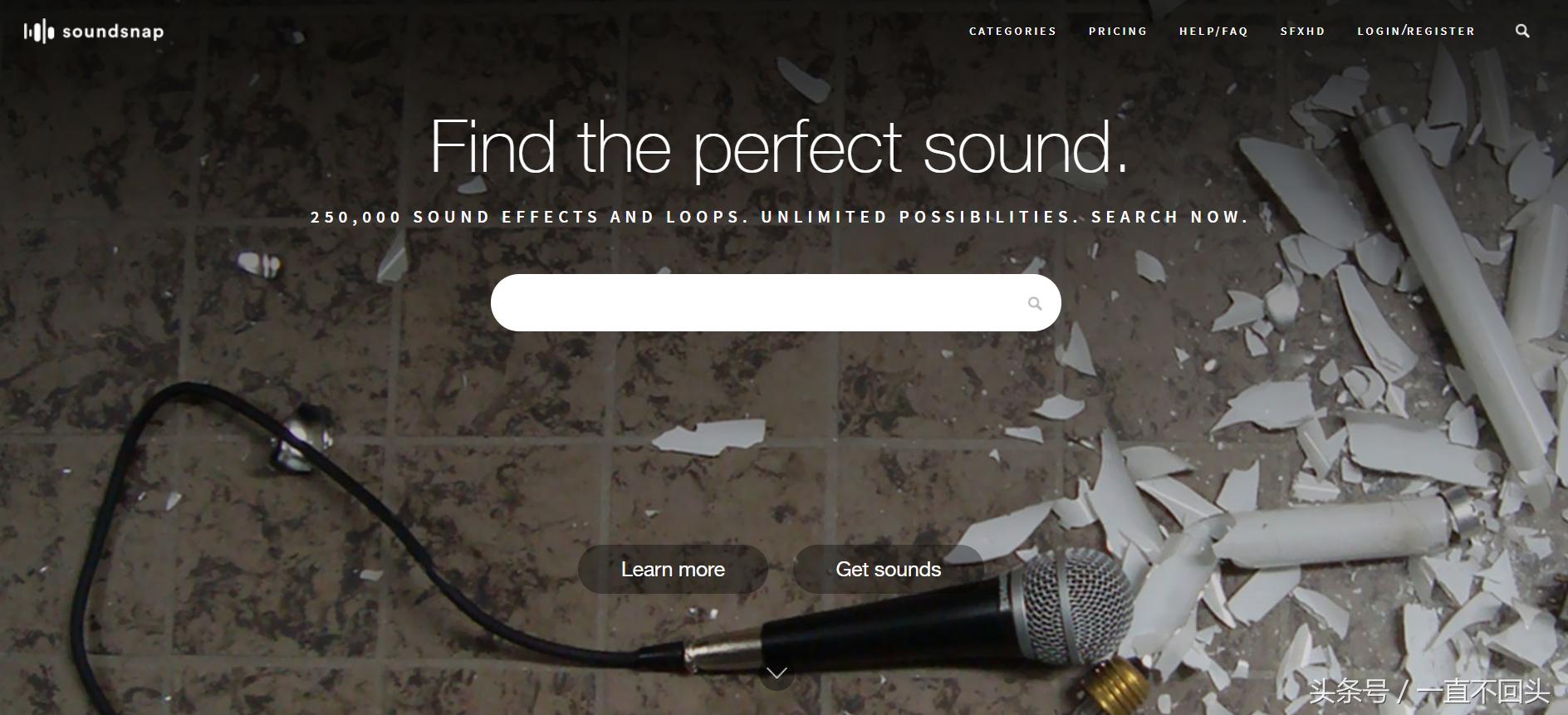Click the '250,000 sound effects' tagline
1568x715 pixels.
tap(779, 218)
